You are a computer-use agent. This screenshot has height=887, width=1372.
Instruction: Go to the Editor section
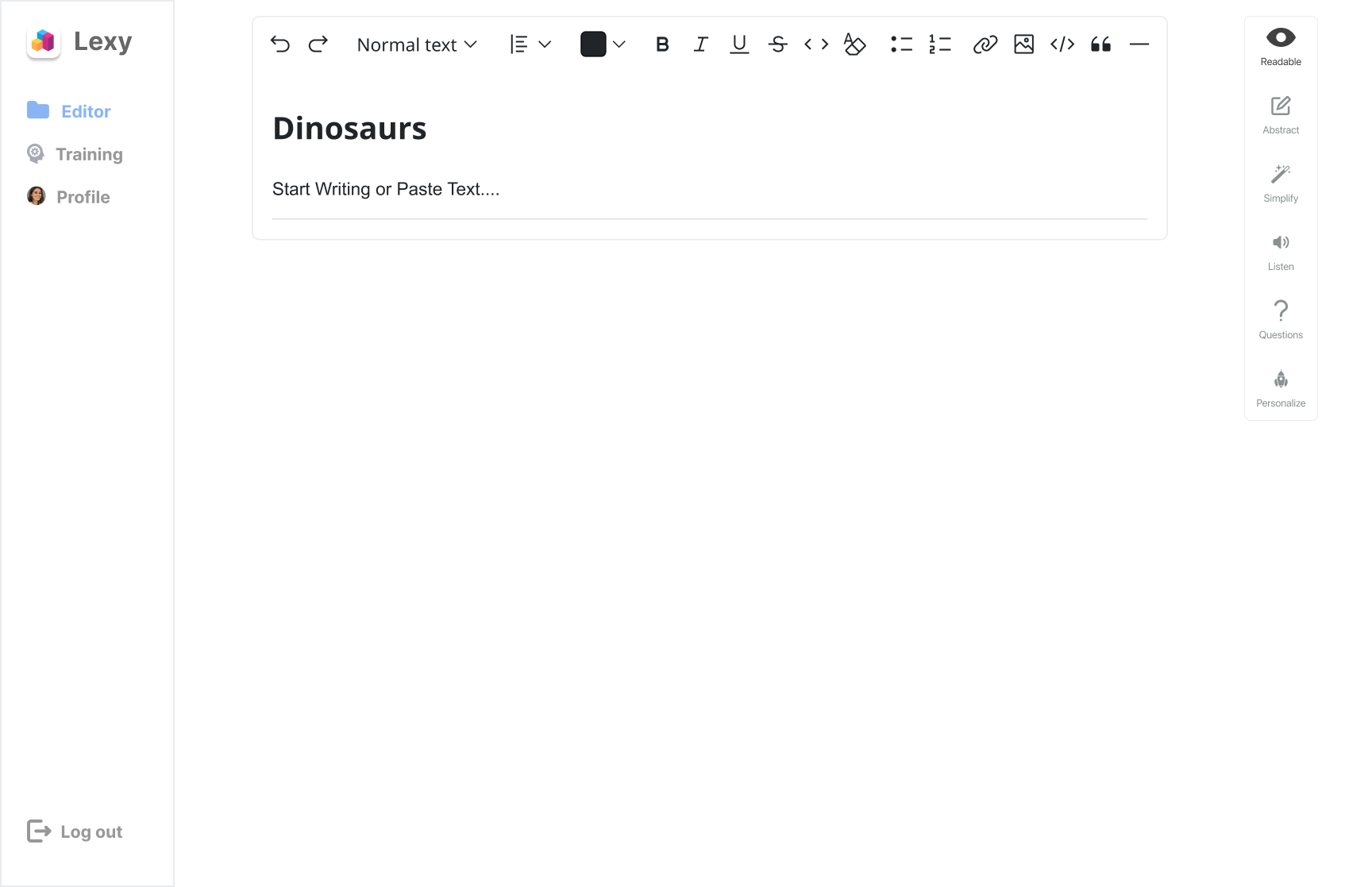(69, 111)
